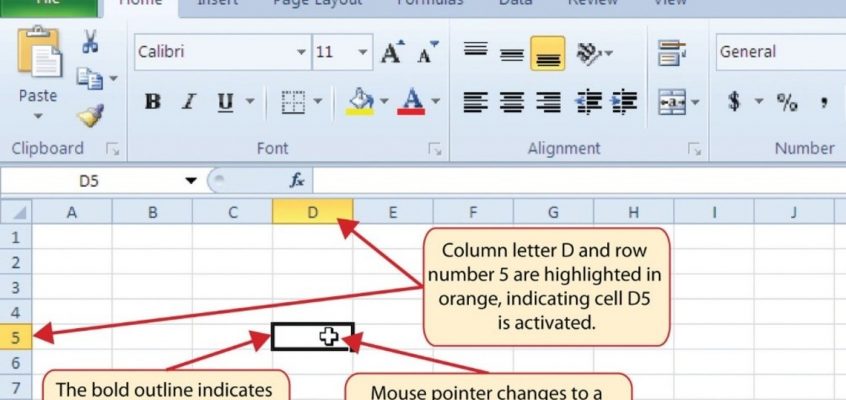Select the Format Painter brush
The width and height of the screenshot is (846, 400).
point(90,116)
